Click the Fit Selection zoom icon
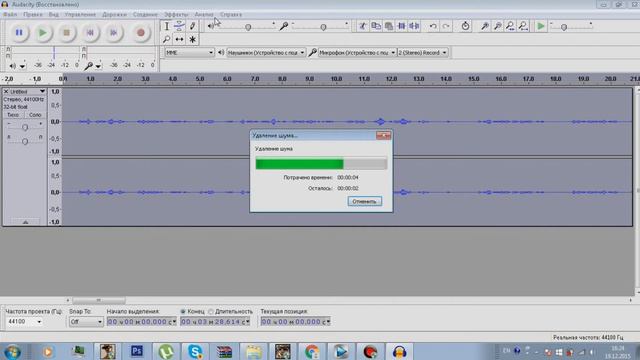The width and height of the screenshot is (640, 360). point(510,26)
